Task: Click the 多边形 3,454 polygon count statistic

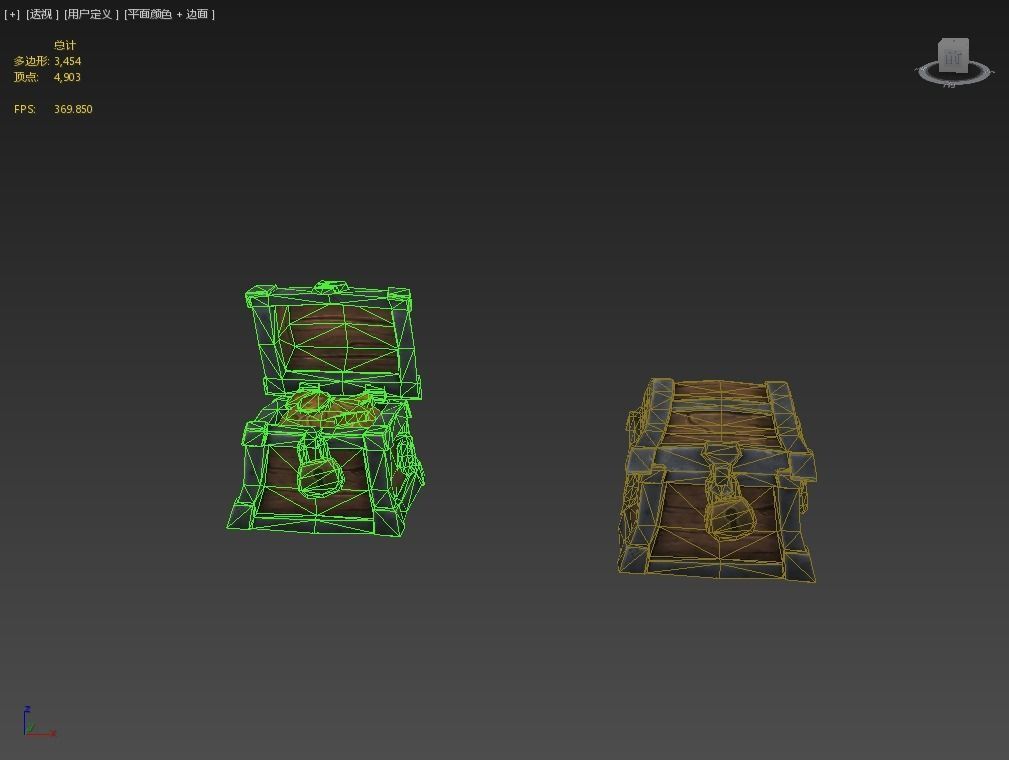Action: pos(48,61)
